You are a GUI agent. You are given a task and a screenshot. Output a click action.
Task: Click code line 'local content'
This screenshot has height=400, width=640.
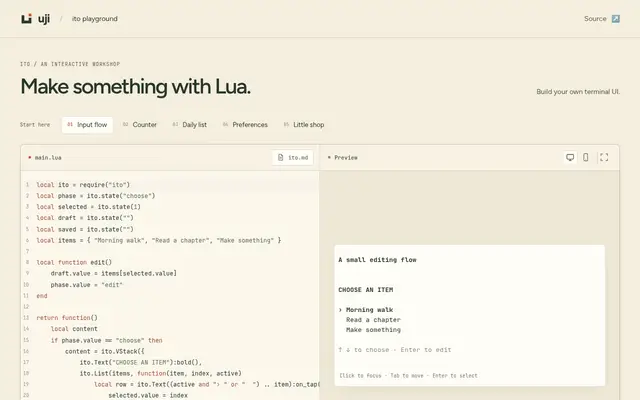pos(74,329)
